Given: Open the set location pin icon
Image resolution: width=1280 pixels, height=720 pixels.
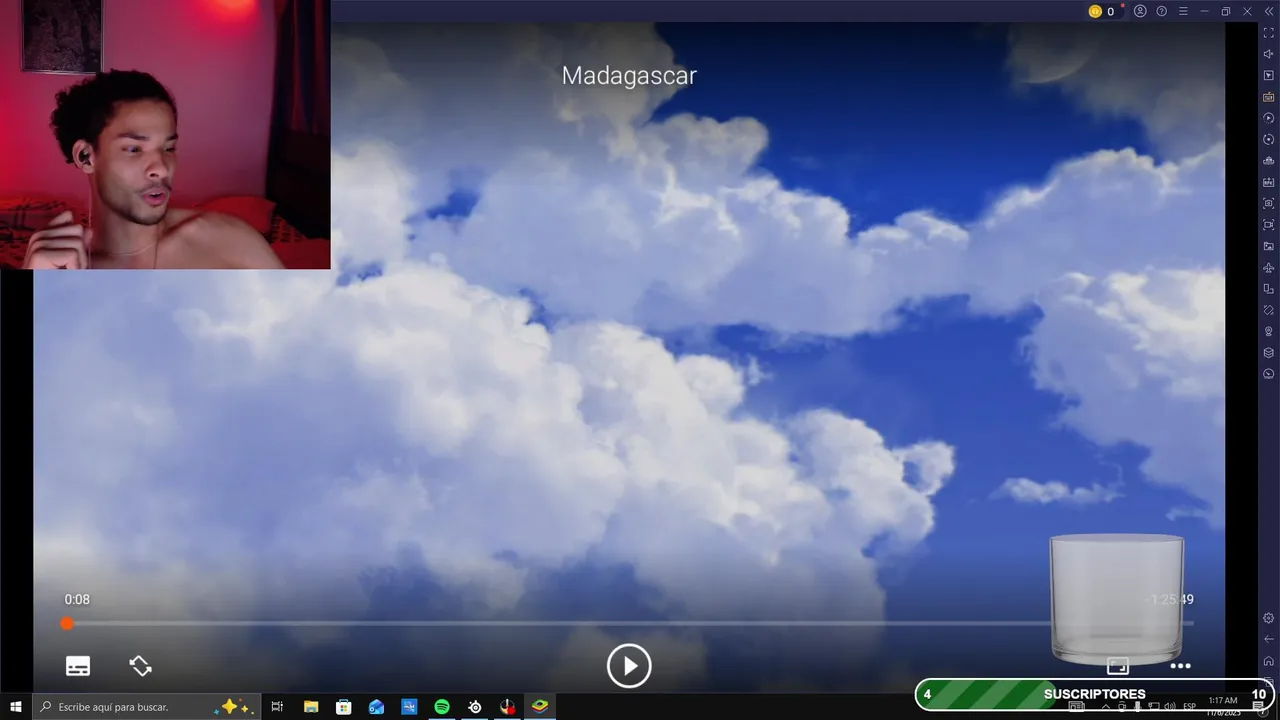Looking at the screenshot, I should point(1269,332).
